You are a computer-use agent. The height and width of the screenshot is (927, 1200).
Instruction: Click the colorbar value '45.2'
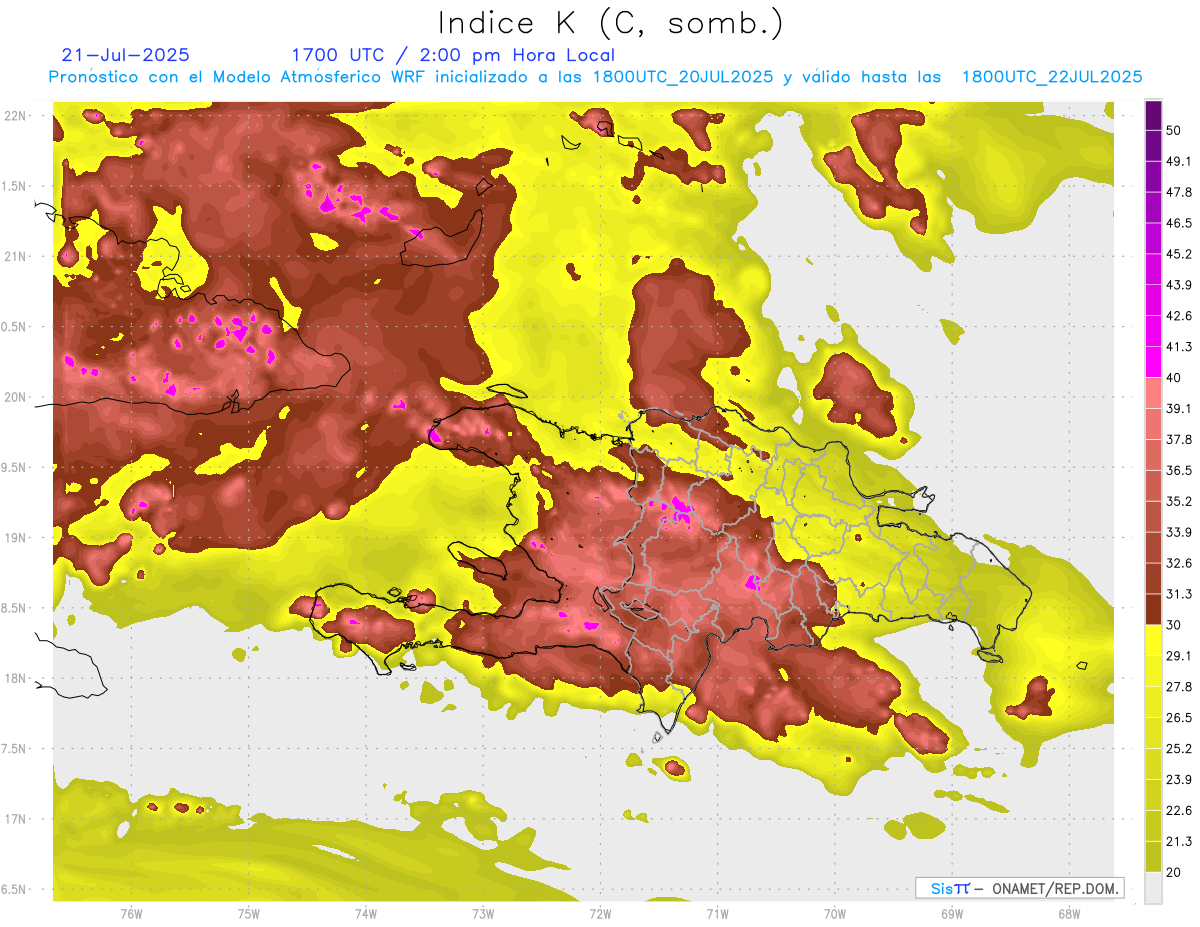(1179, 254)
